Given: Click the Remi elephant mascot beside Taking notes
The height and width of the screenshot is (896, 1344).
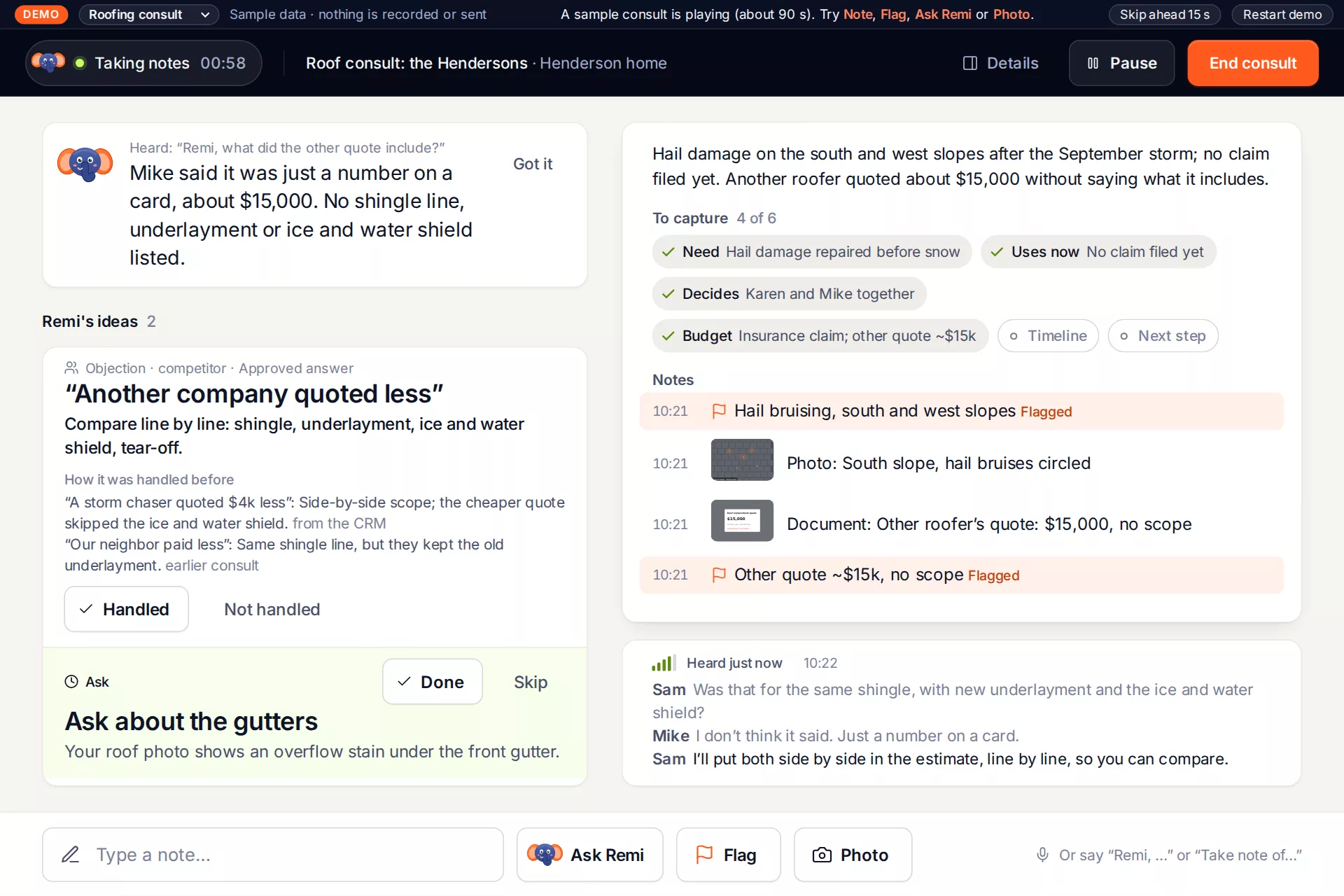Looking at the screenshot, I should [x=48, y=63].
